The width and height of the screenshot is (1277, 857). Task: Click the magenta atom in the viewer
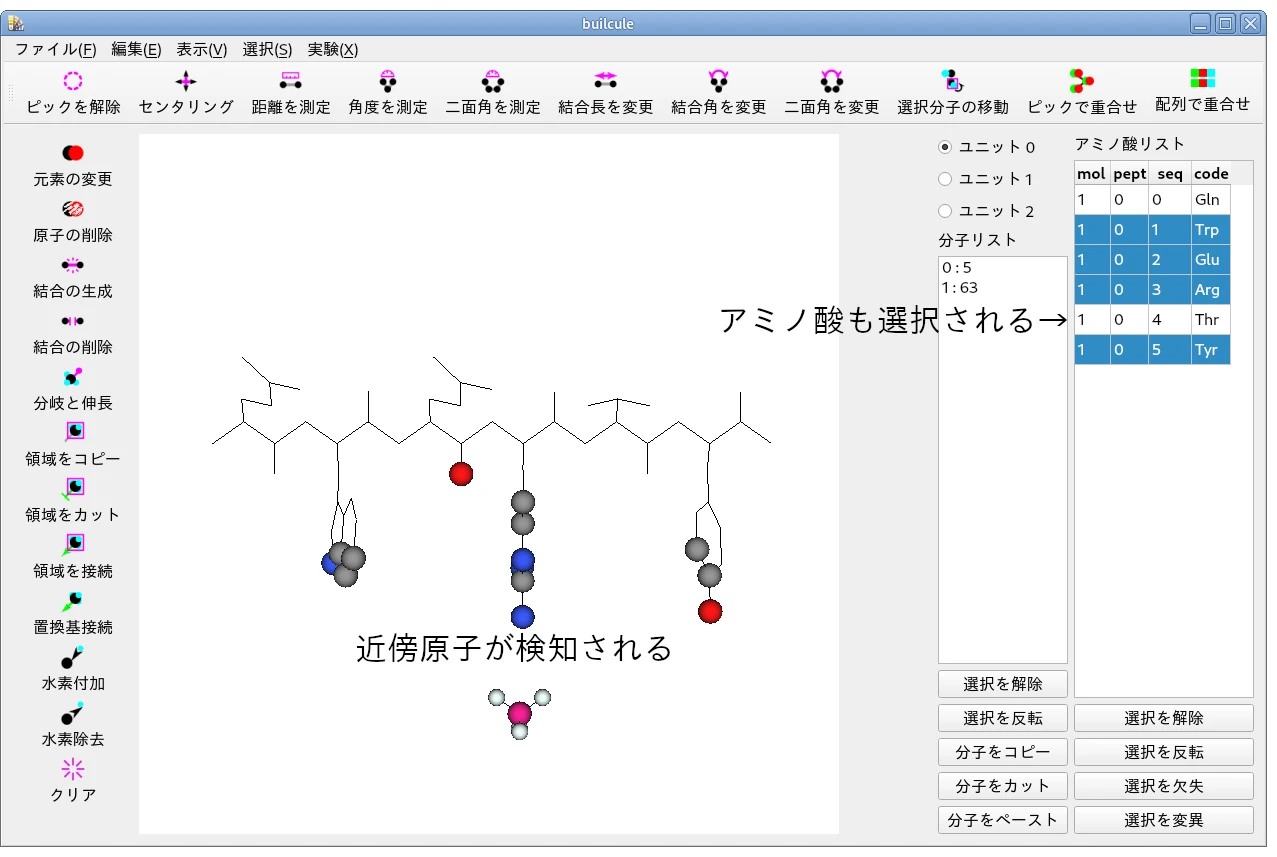[x=519, y=713]
